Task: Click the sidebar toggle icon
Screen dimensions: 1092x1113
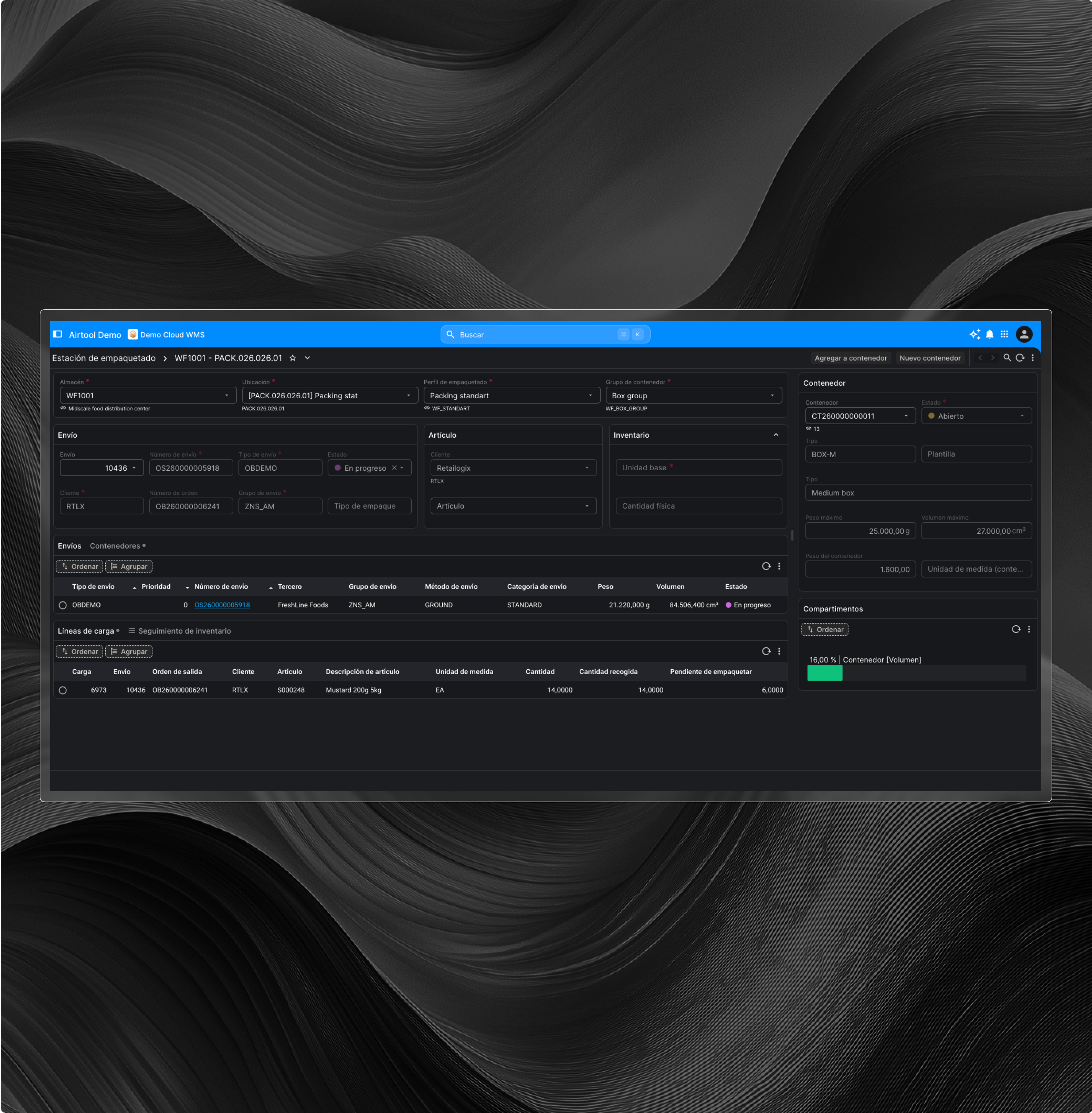Action: (x=57, y=334)
